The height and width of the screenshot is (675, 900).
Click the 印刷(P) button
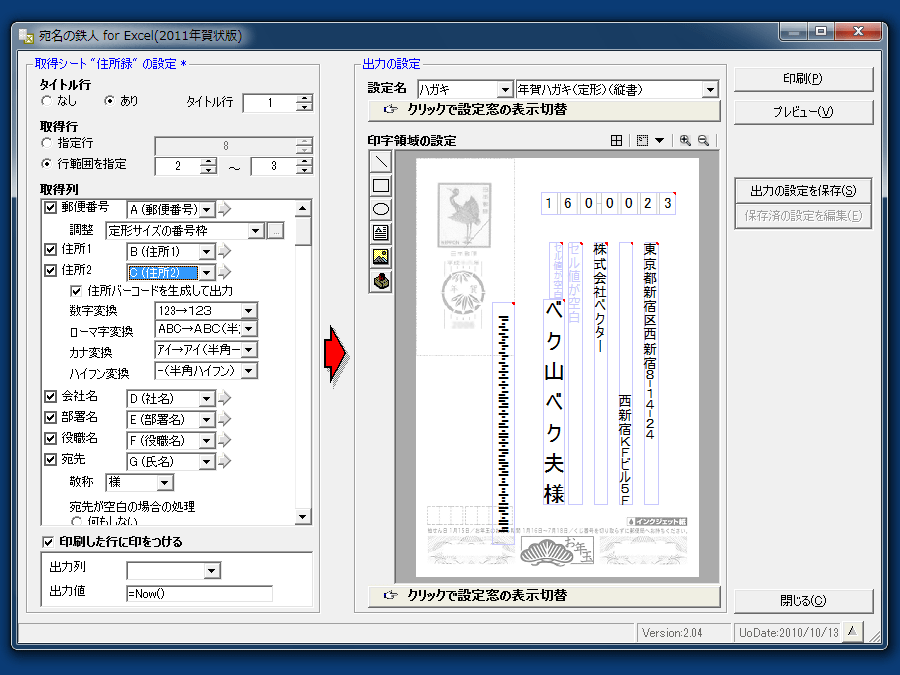[803, 79]
